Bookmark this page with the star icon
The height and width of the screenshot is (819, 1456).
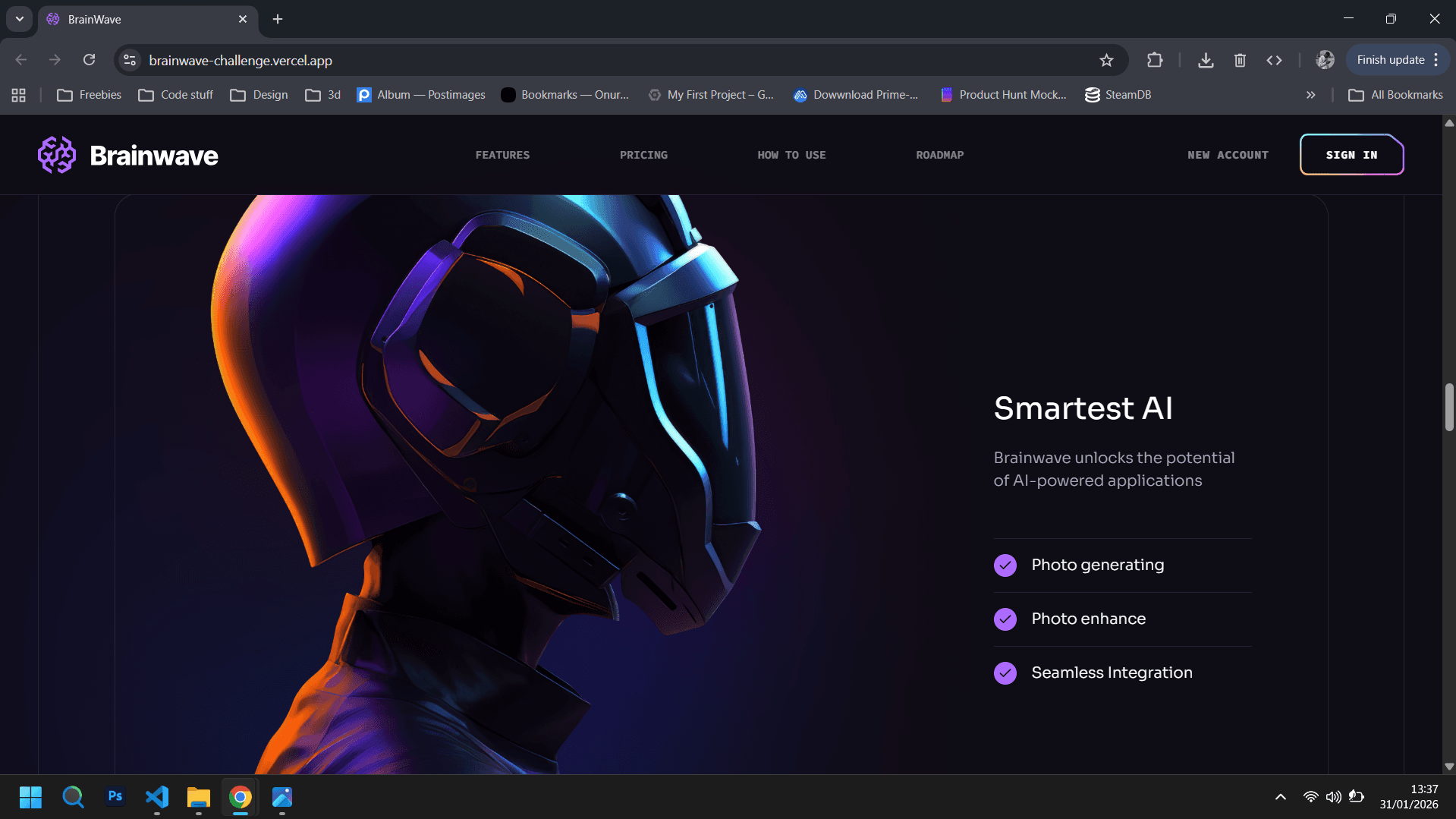[1106, 60]
